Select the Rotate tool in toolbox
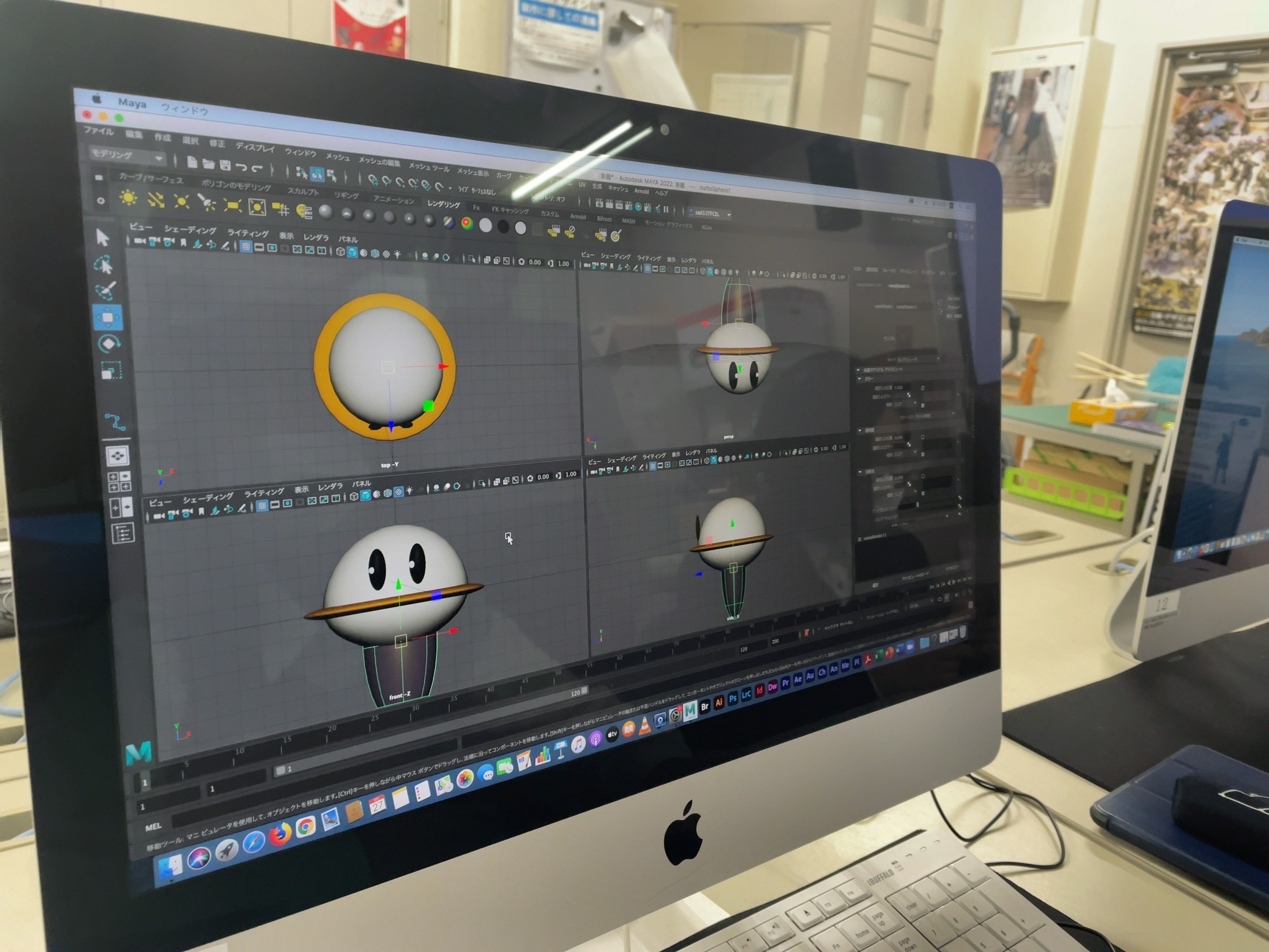1269x952 pixels. pos(109,343)
